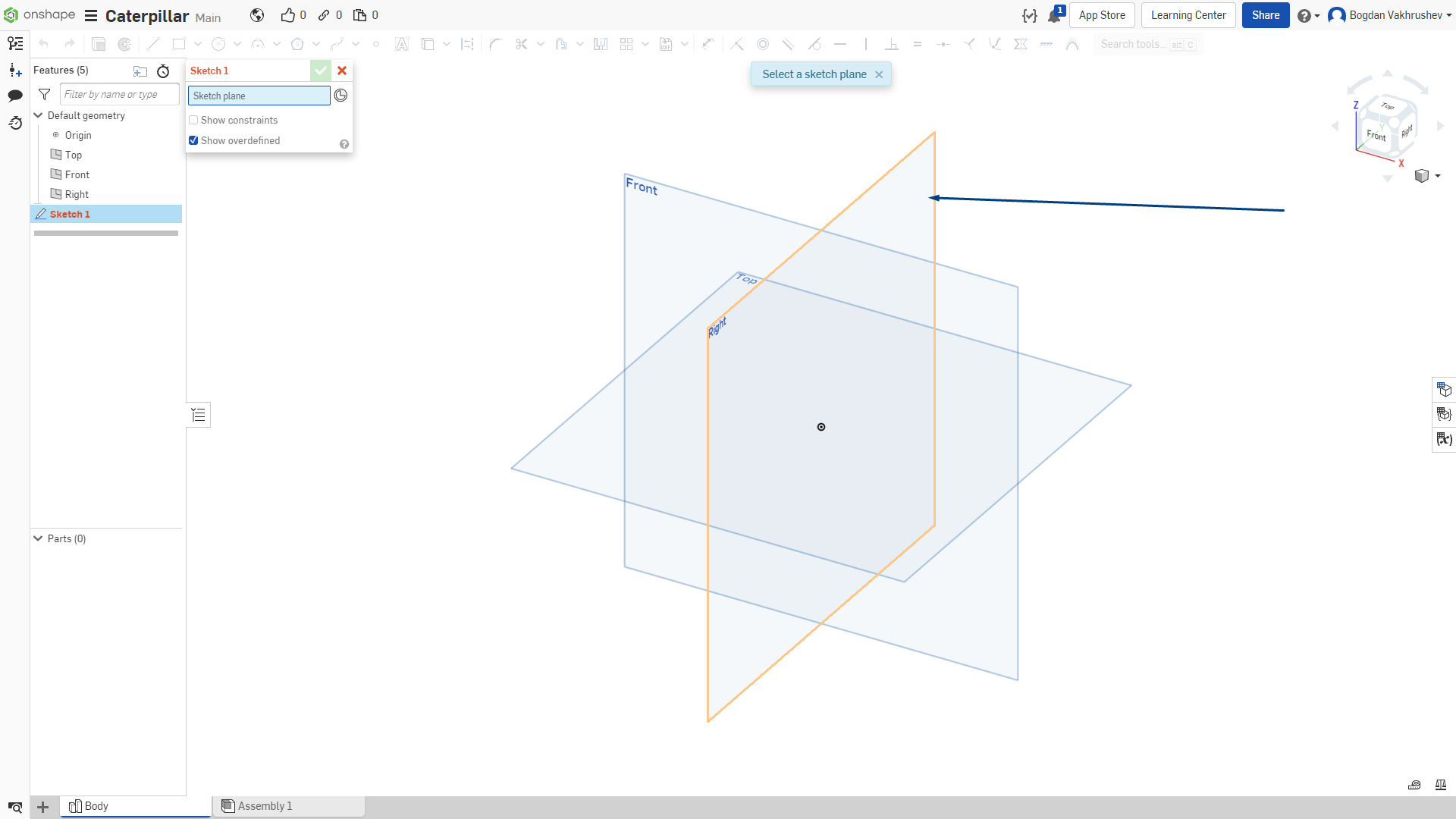
Task: Open the view cube display options dropdown
Action: (1427, 176)
